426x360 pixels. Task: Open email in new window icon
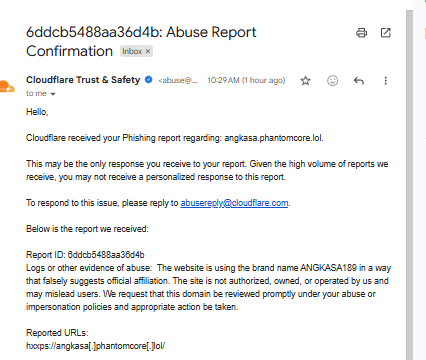pos(386,33)
